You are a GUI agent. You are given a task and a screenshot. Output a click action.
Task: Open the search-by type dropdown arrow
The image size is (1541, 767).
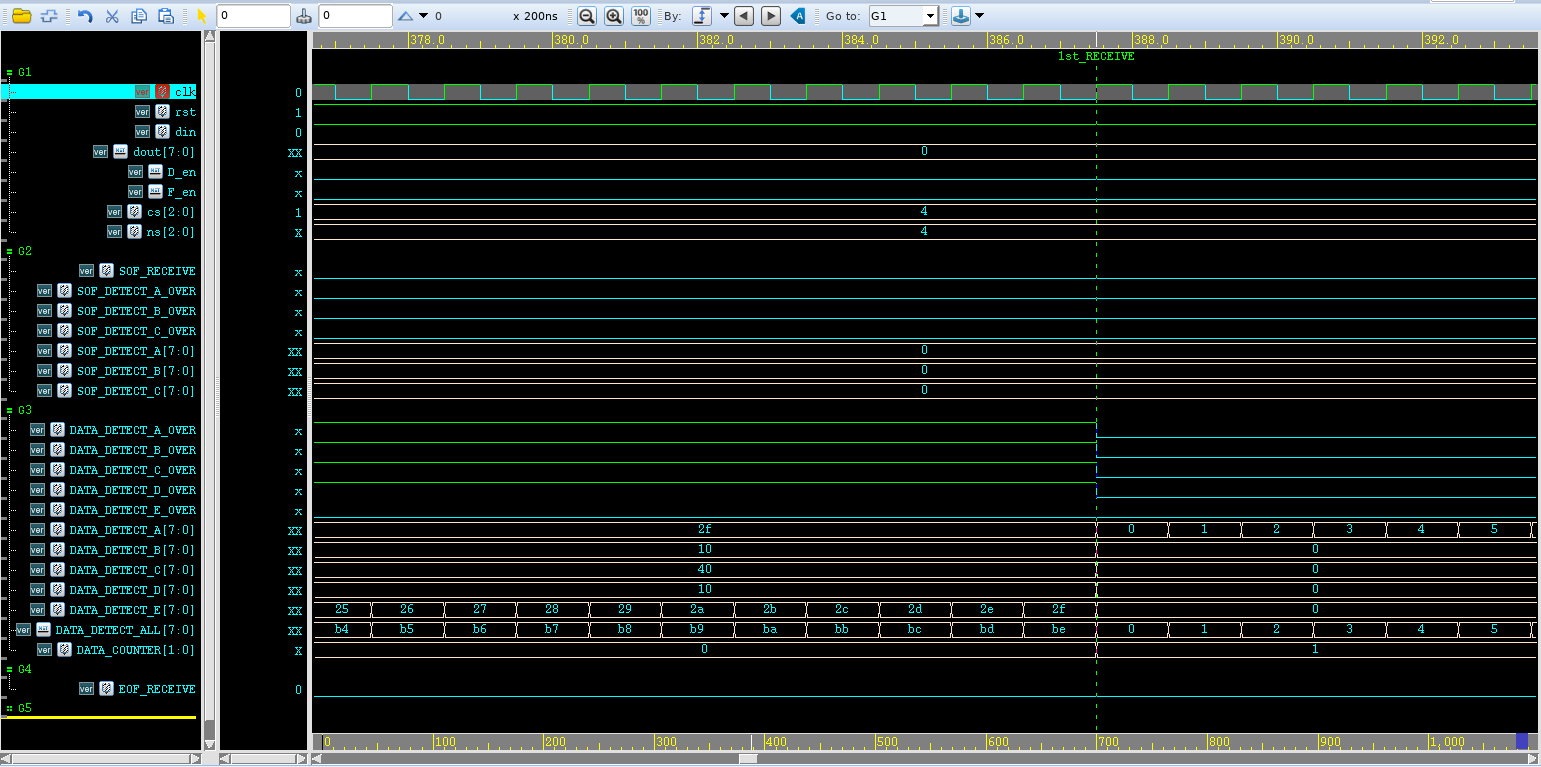coord(723,16)
